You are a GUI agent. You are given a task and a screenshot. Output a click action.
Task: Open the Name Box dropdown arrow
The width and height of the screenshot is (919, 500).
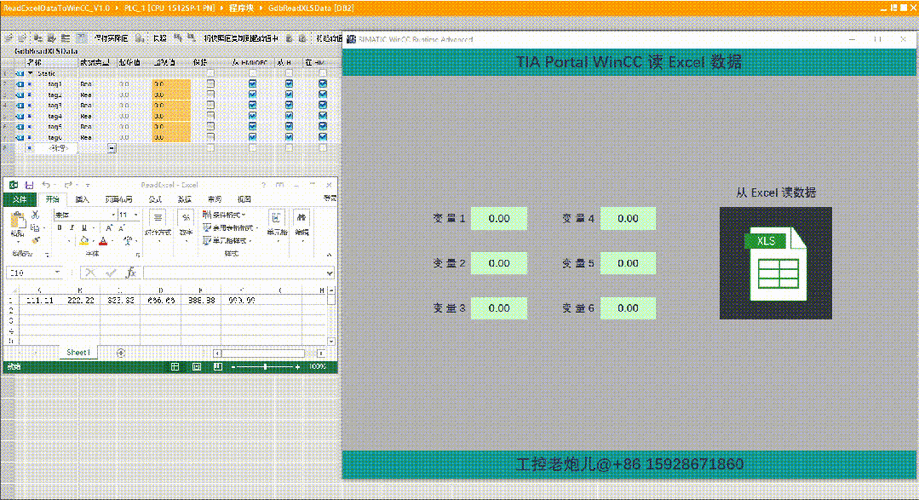click(x=57, y=273)
